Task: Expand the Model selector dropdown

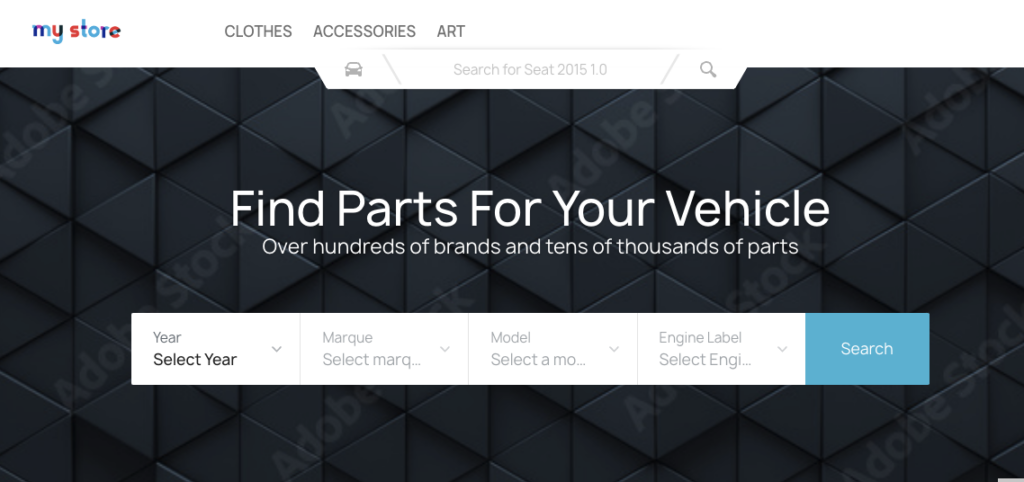Action: point(553,349)
